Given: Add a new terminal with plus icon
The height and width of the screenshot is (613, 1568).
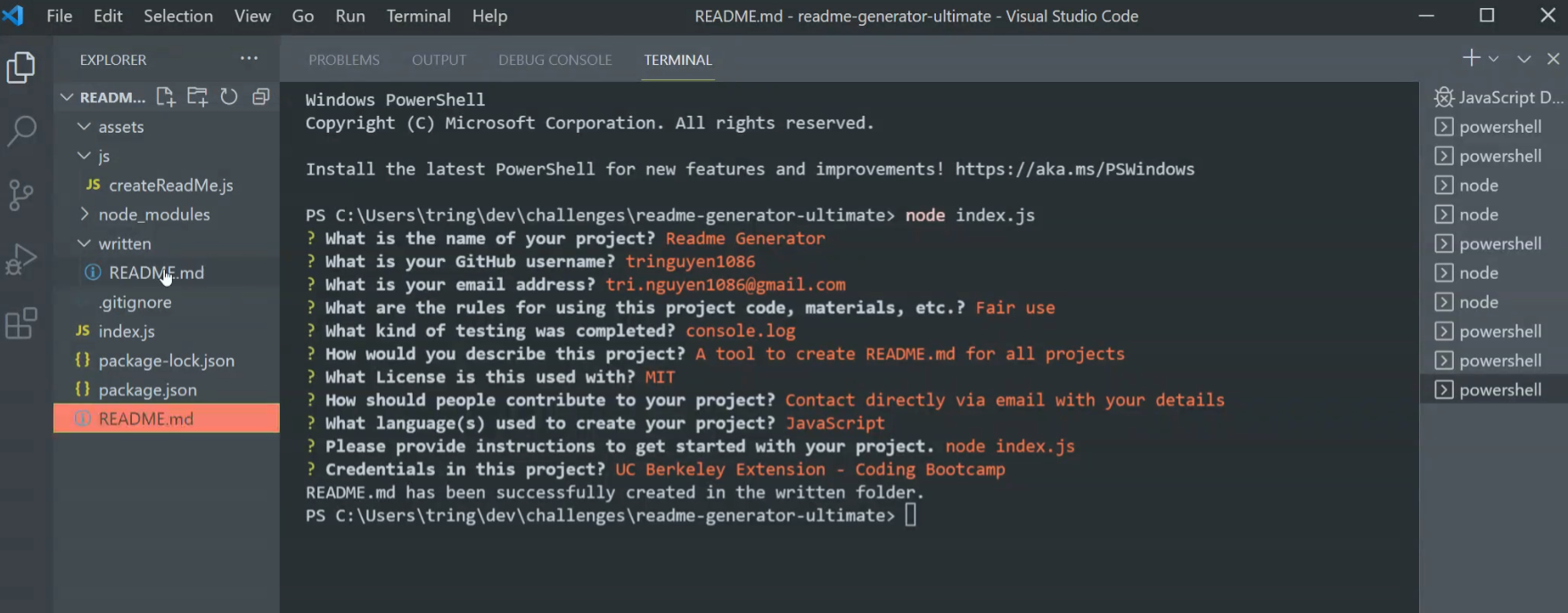Looking at the screenshot, I should point(1471,58).
